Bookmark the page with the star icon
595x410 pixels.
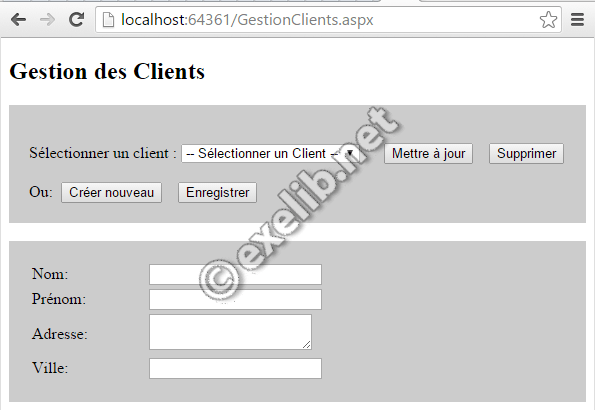548,20
